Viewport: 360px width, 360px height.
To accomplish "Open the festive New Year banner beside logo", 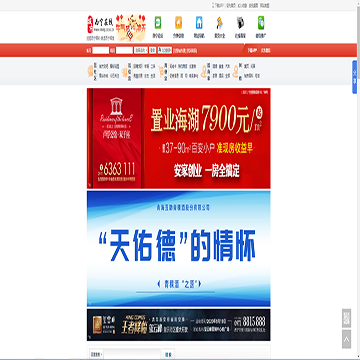I will (131, 28).
